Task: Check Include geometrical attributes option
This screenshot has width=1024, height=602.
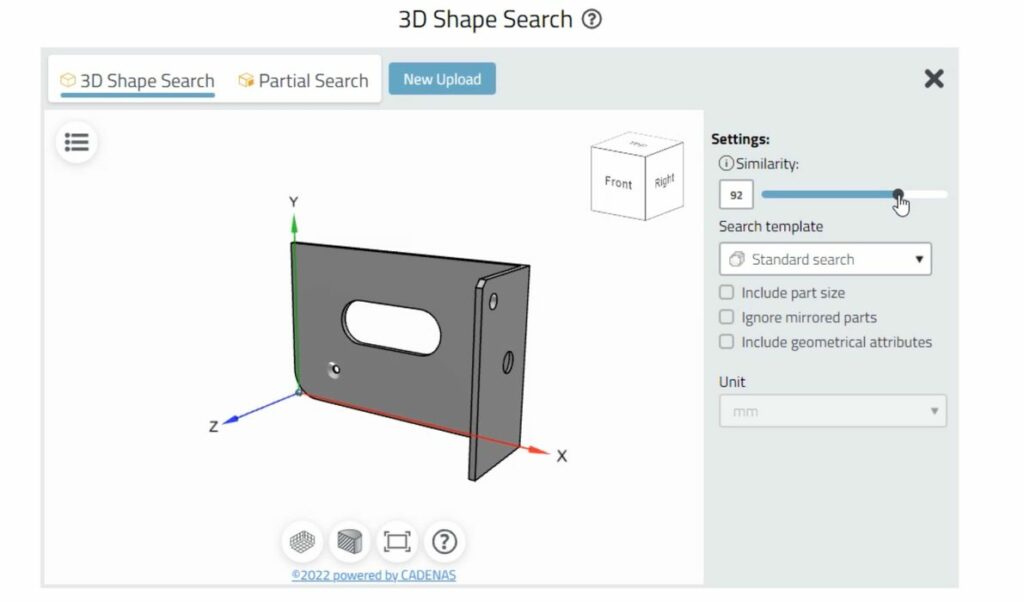Action: point(727,342)
